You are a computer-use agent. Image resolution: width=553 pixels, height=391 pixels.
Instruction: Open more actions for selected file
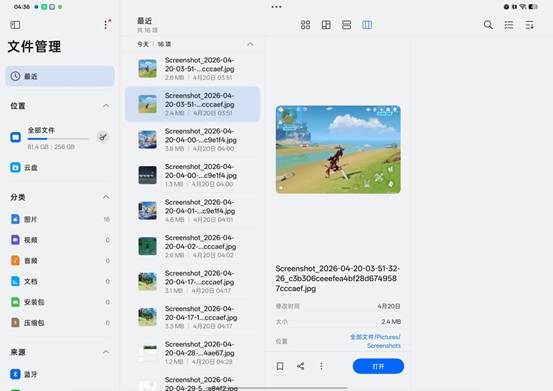pos(321,366)
